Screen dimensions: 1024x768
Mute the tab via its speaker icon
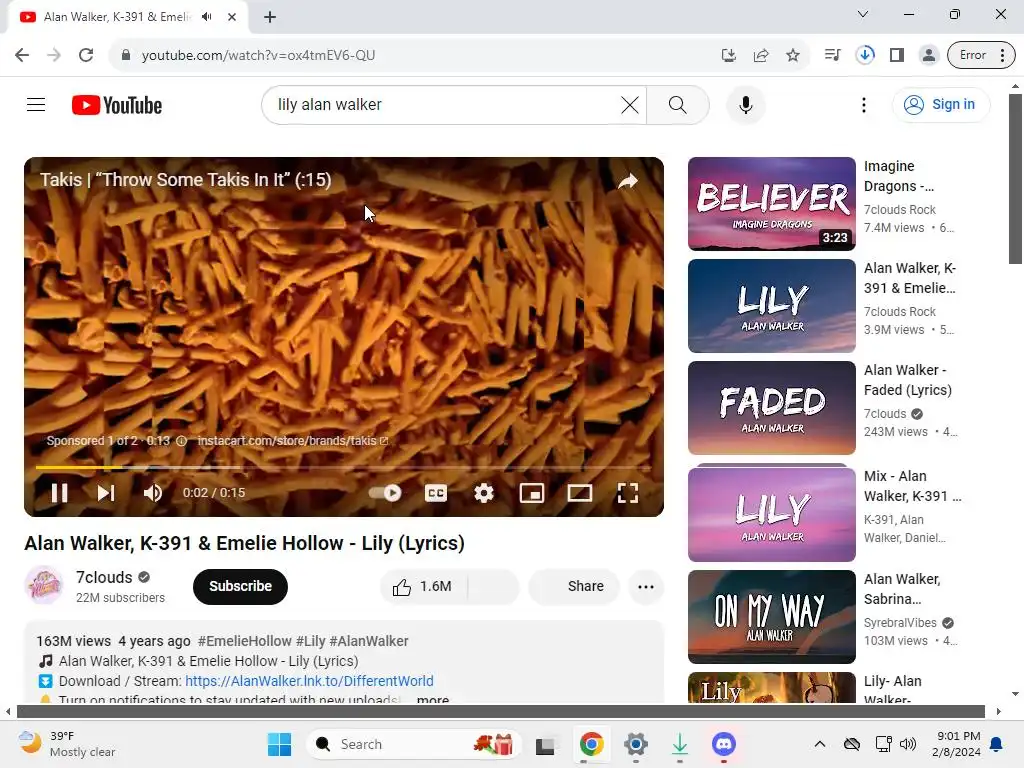pyautogui.click(x=207, y=17)
